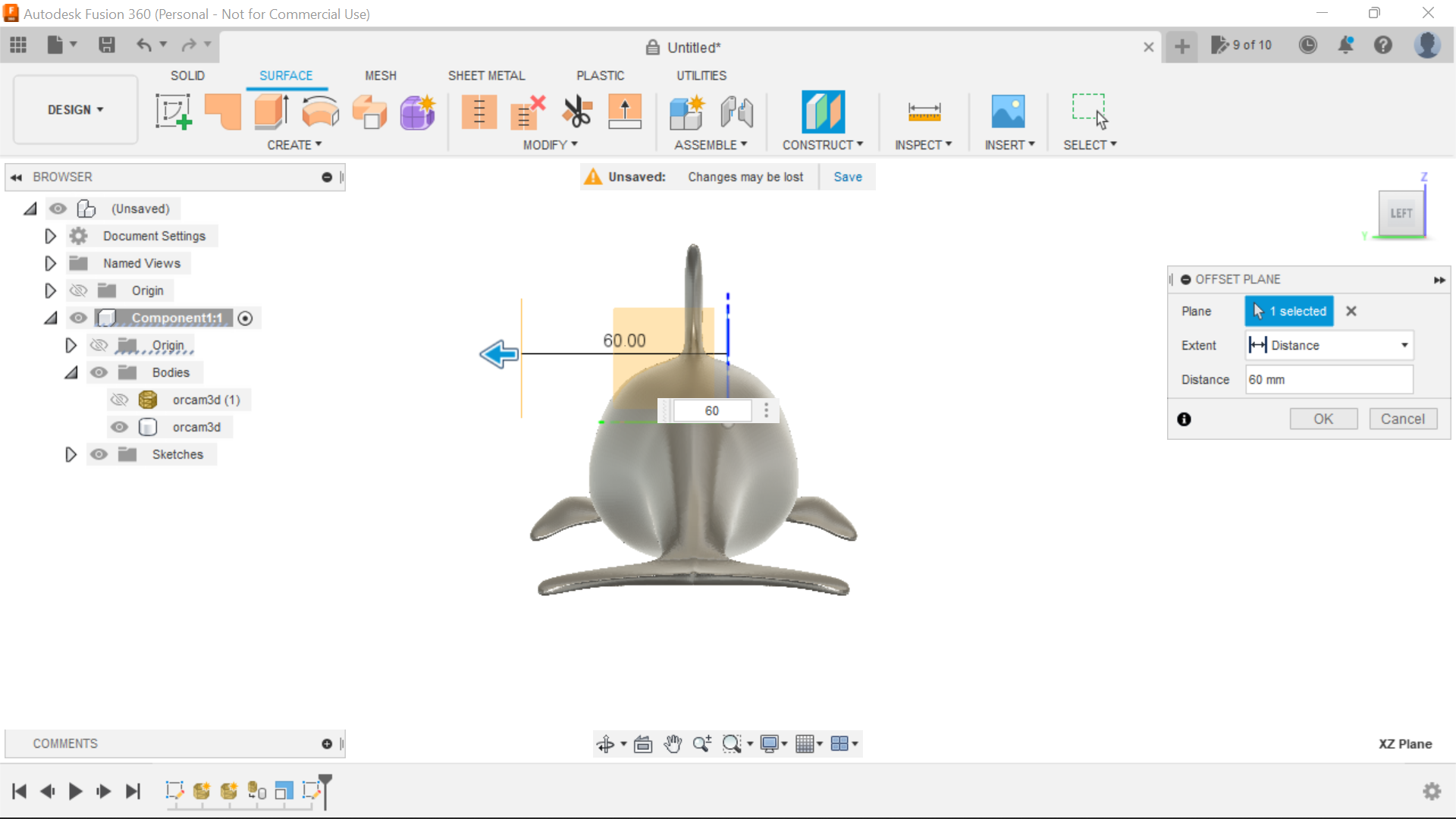The width and height of the screenshot is (1456, 819).
Task: Select the Create Sketch tool
Action: [173, 111]
